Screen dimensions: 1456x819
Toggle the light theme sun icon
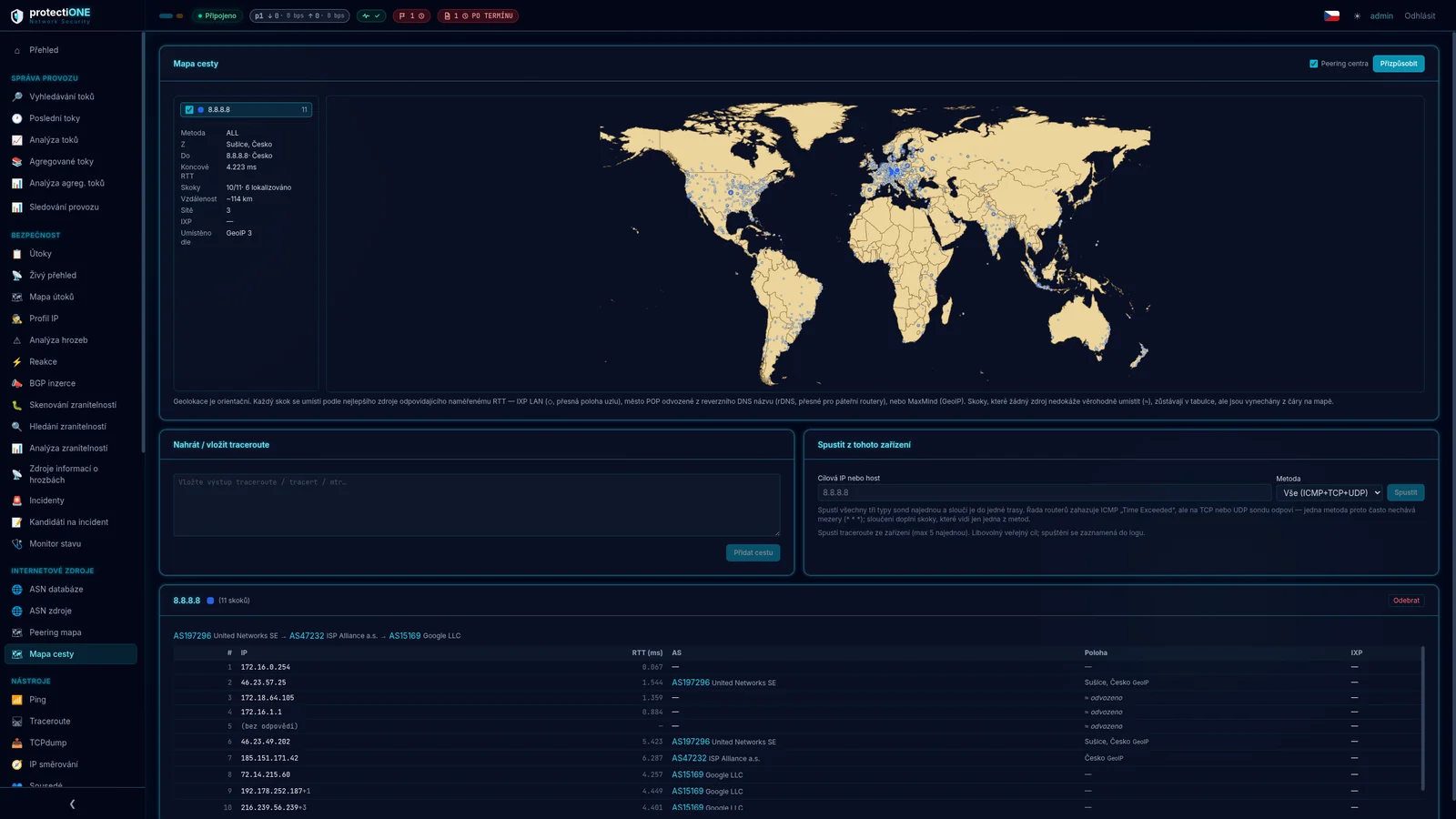click(x=1357, y=16)
